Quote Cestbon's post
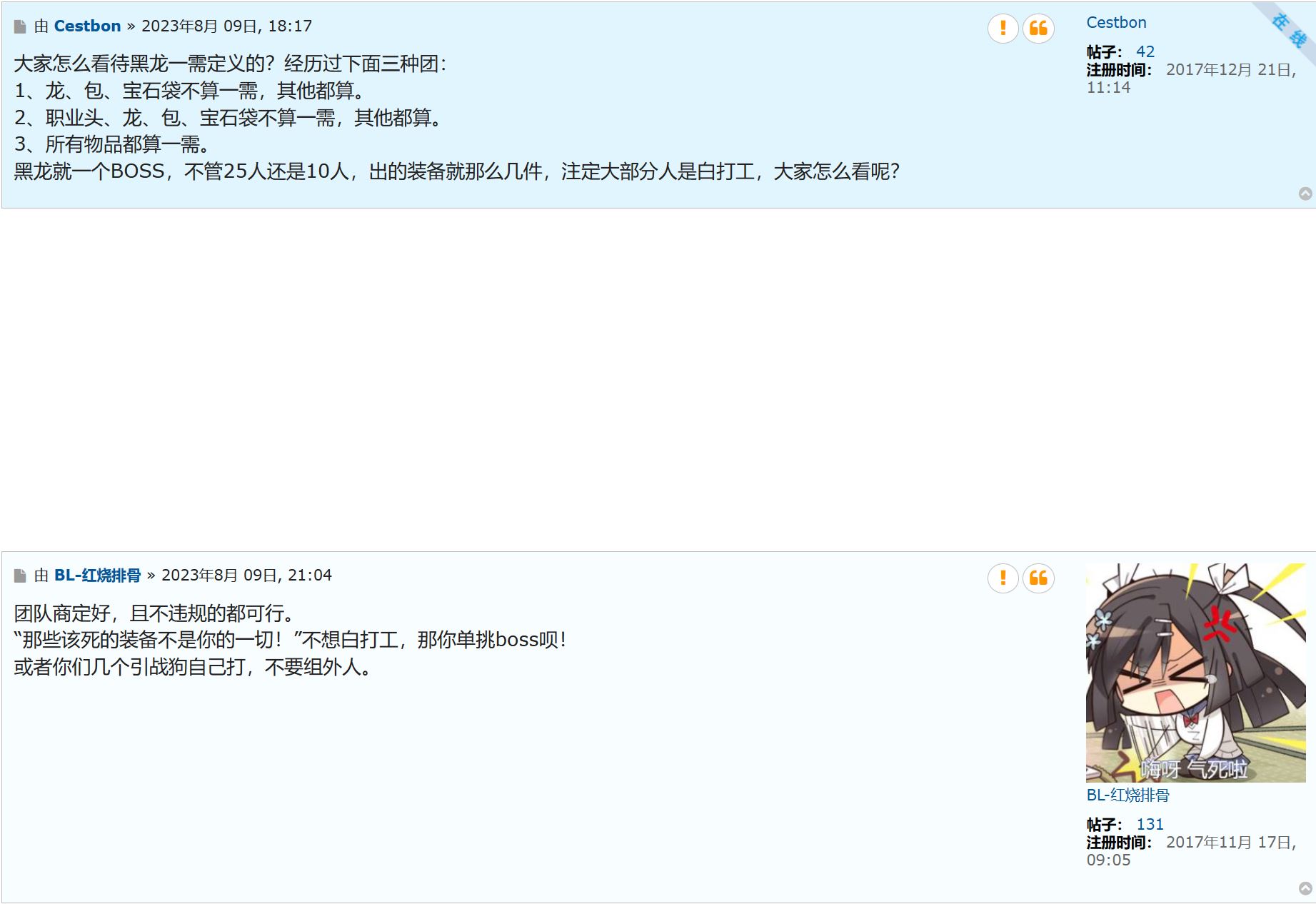This screenshot has height=904, width=1316. coord(1038,29)
